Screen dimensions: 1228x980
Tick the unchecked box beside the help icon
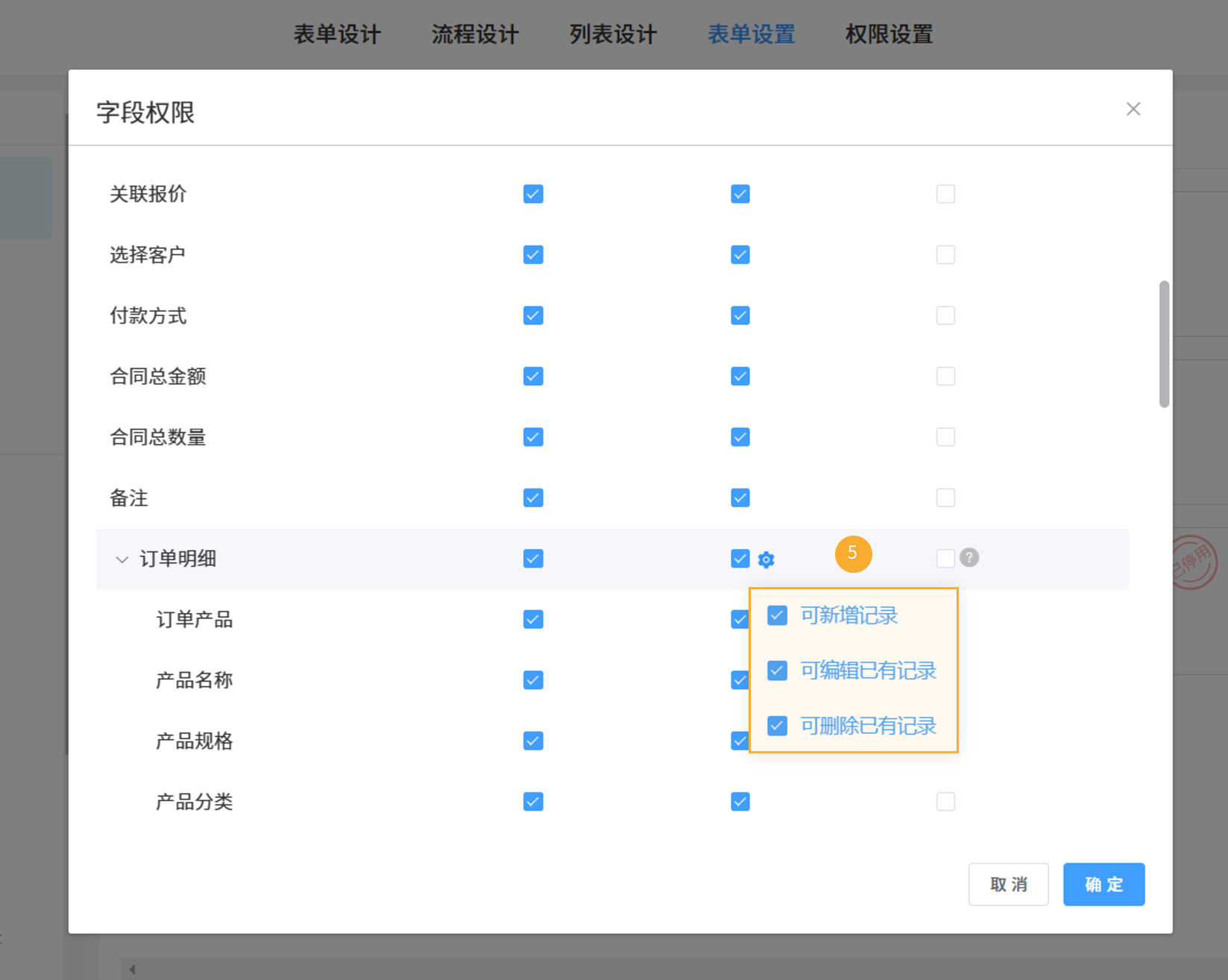(945, 559)
